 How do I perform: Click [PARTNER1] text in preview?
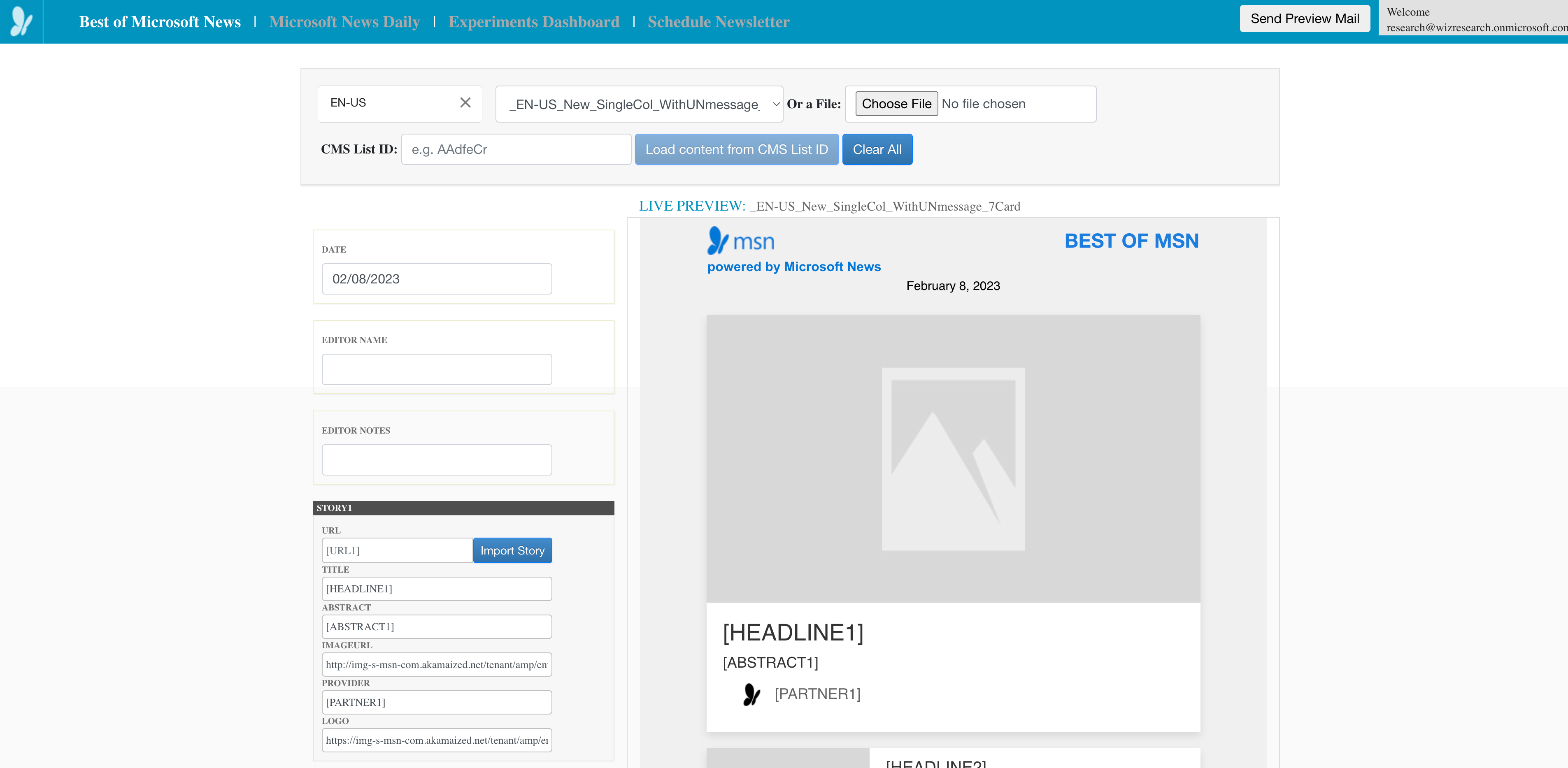click(x=817, y=694)
